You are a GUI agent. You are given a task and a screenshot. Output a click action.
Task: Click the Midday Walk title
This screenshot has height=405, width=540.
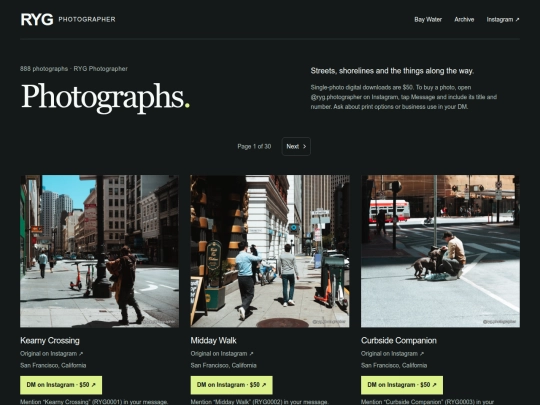point(214,341)
